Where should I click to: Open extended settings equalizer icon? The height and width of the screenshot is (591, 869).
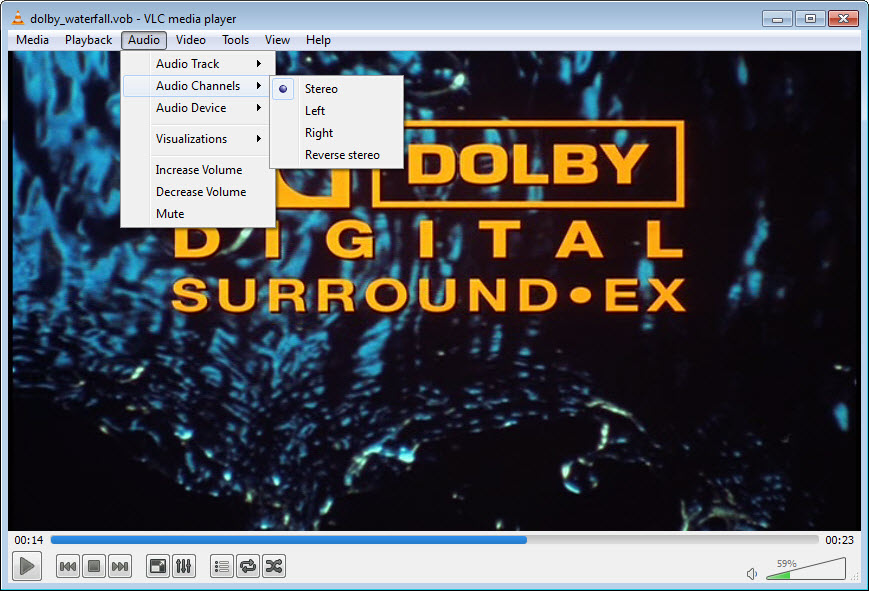[183, 566]
